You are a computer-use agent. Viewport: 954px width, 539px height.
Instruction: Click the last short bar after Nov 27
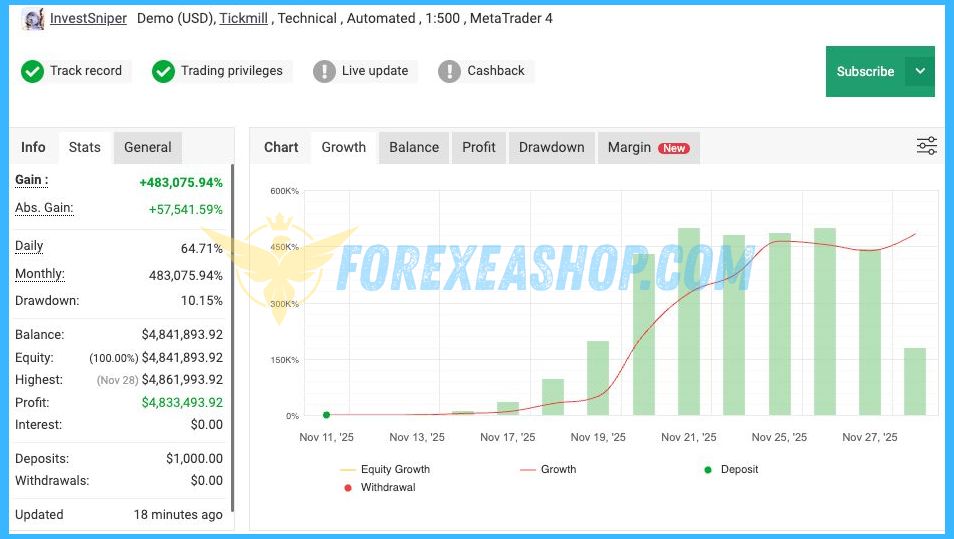[x=914, y=381]
